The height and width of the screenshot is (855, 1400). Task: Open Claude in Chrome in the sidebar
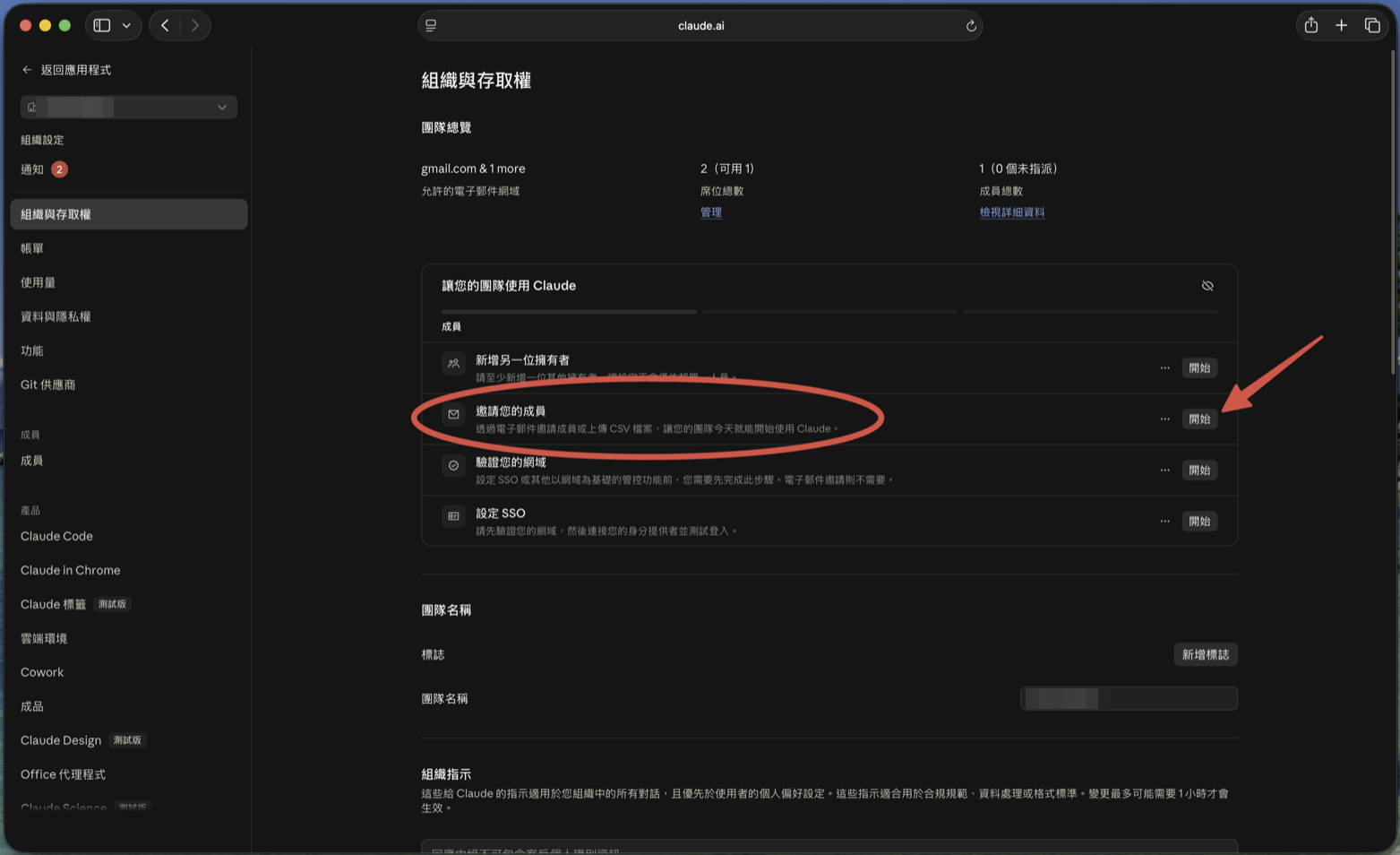tap(70, 570)
